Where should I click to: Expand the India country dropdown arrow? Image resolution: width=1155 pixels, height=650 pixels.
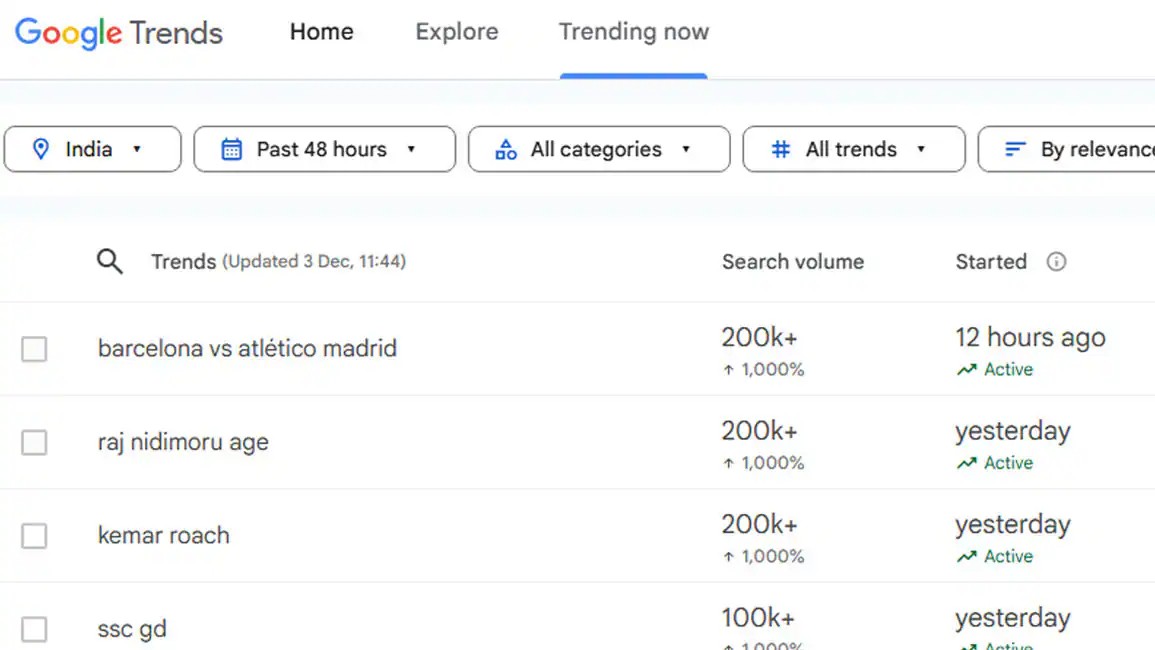pyautogui.click(x=136, y=149)
